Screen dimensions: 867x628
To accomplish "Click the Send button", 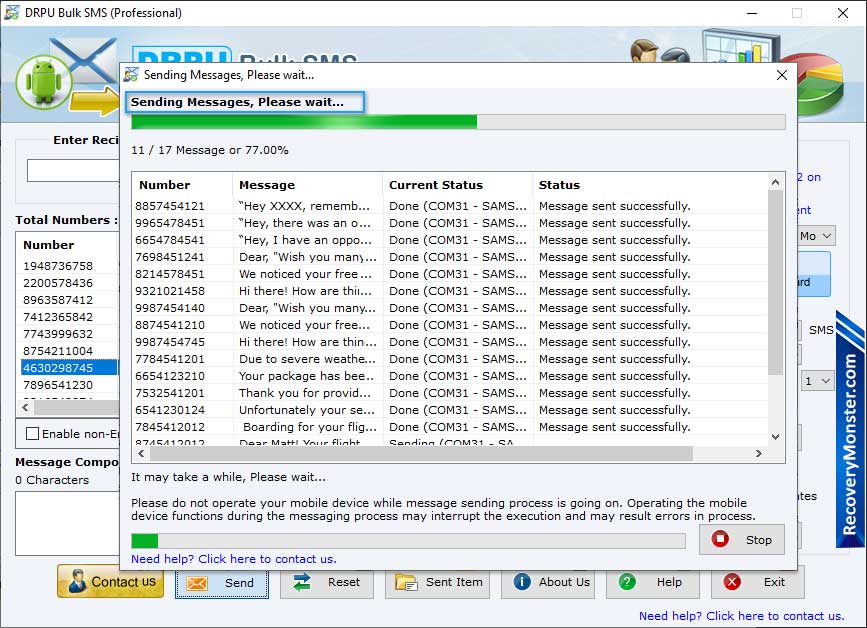I will tap(222, 583).
